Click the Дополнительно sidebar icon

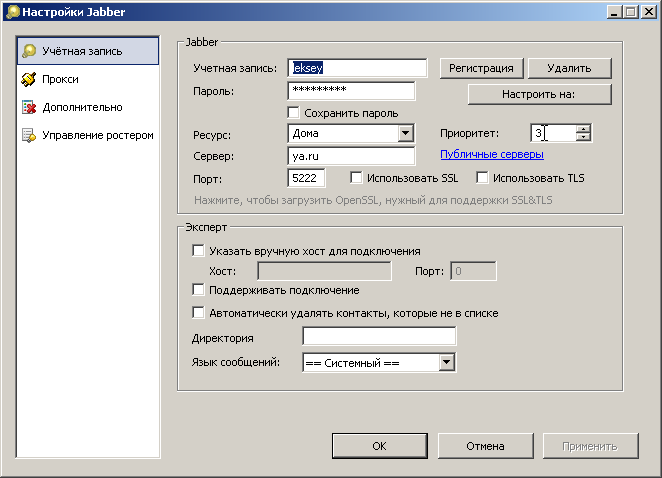tap(30, 107)
